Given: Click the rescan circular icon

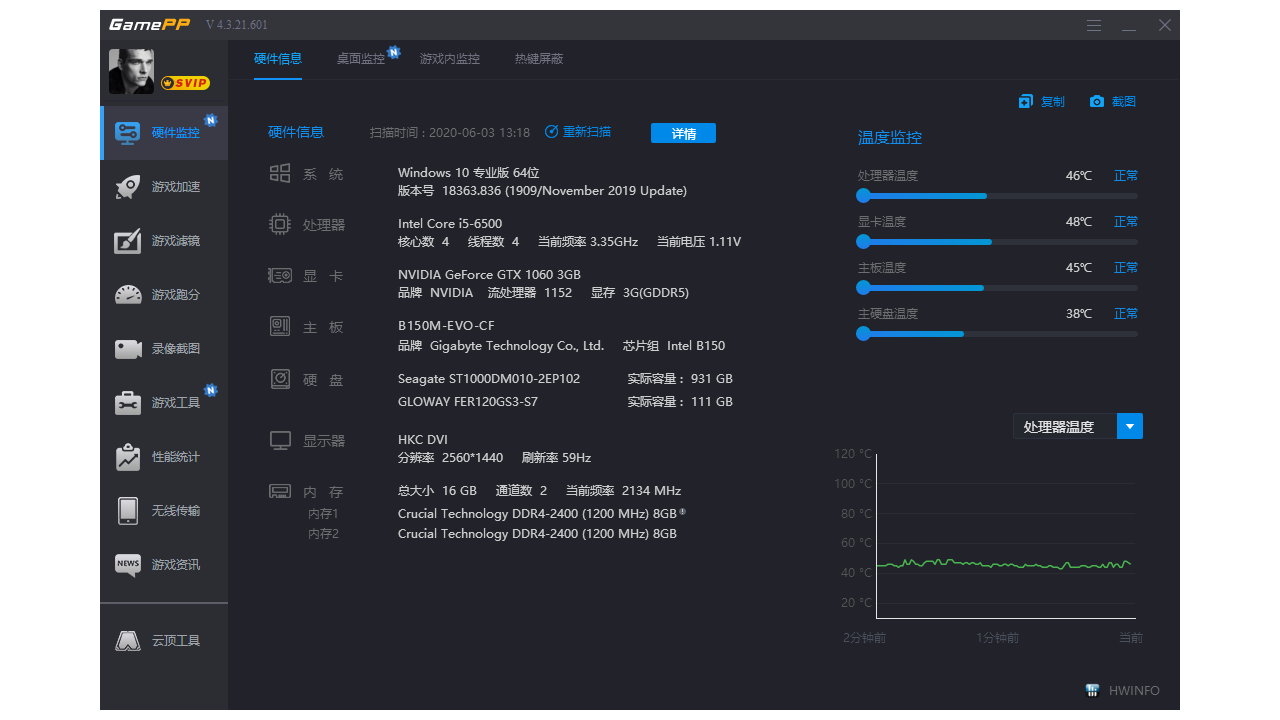Looking at the screenshot, I should pyautogui.click(x=552, y=132).
